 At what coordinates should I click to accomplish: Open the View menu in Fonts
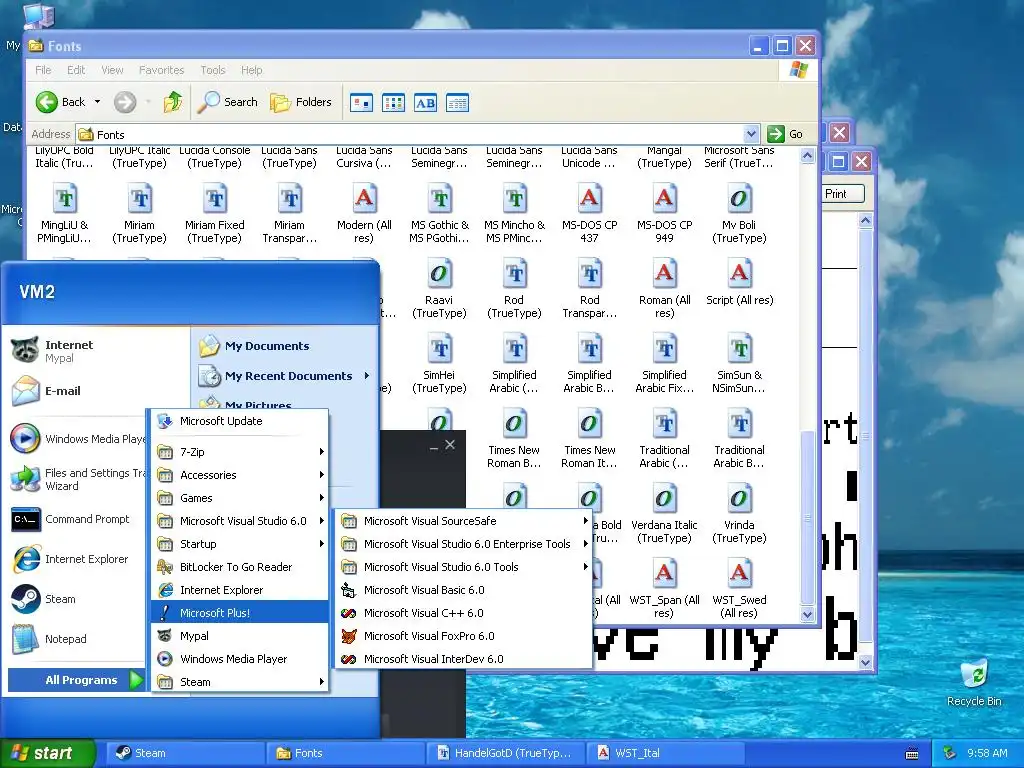112,70
